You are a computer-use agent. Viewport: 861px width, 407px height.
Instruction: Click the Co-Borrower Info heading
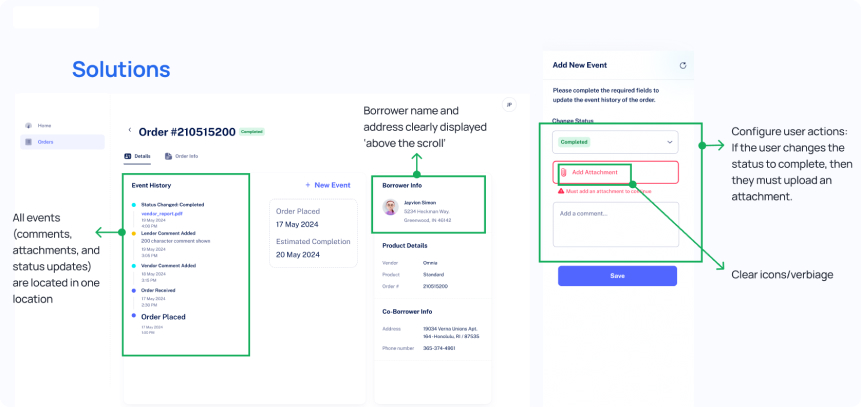(407, 311)
